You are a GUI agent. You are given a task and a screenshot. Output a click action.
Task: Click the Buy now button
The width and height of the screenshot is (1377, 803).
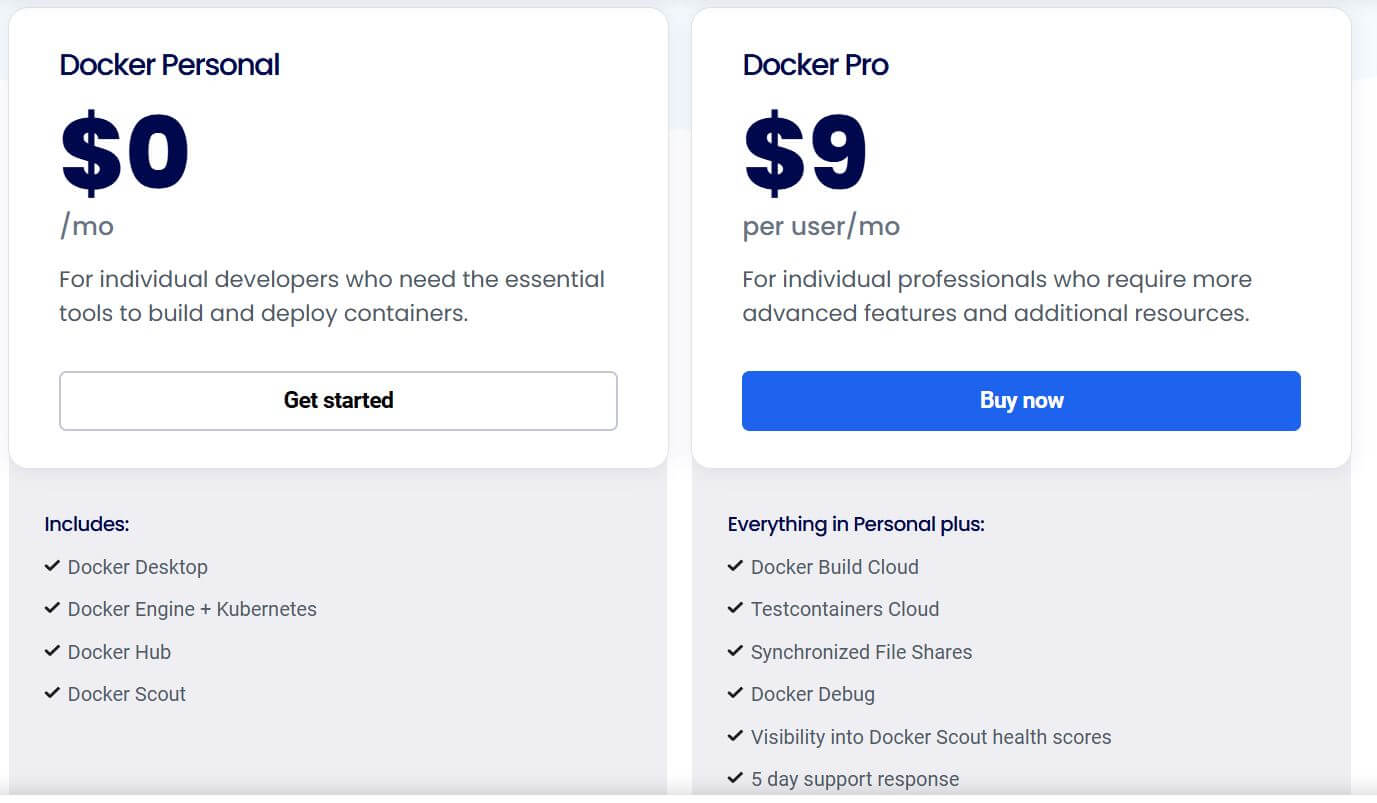1021,401
